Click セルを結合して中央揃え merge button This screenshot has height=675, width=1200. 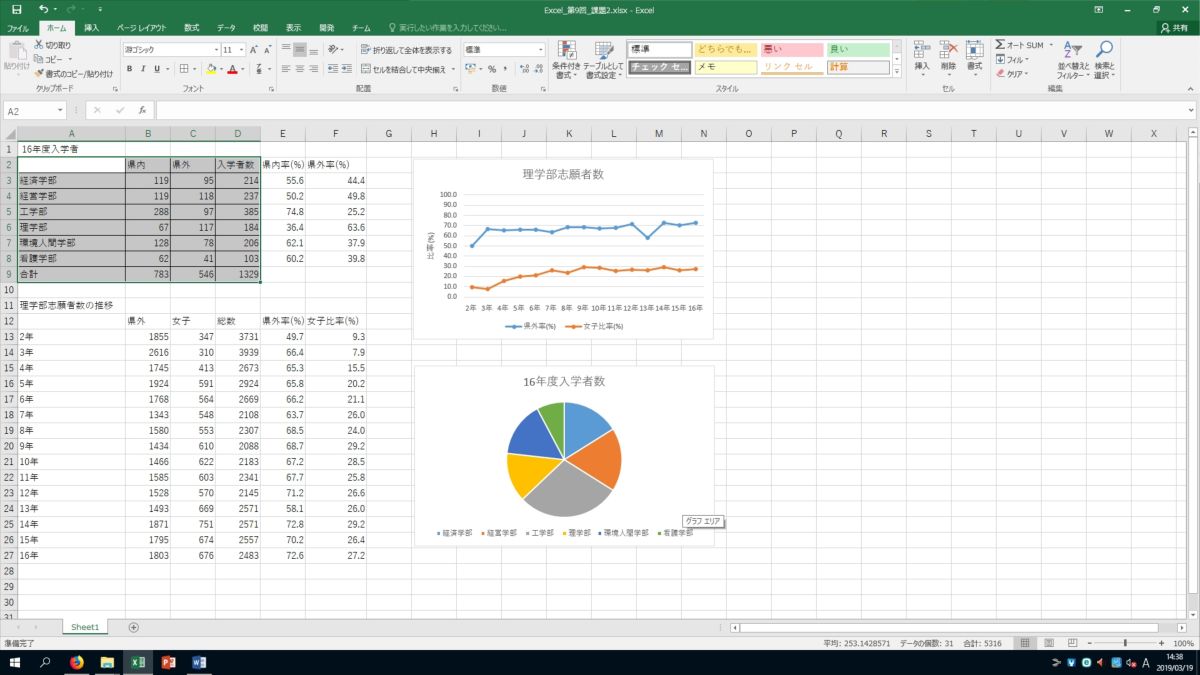404,69
